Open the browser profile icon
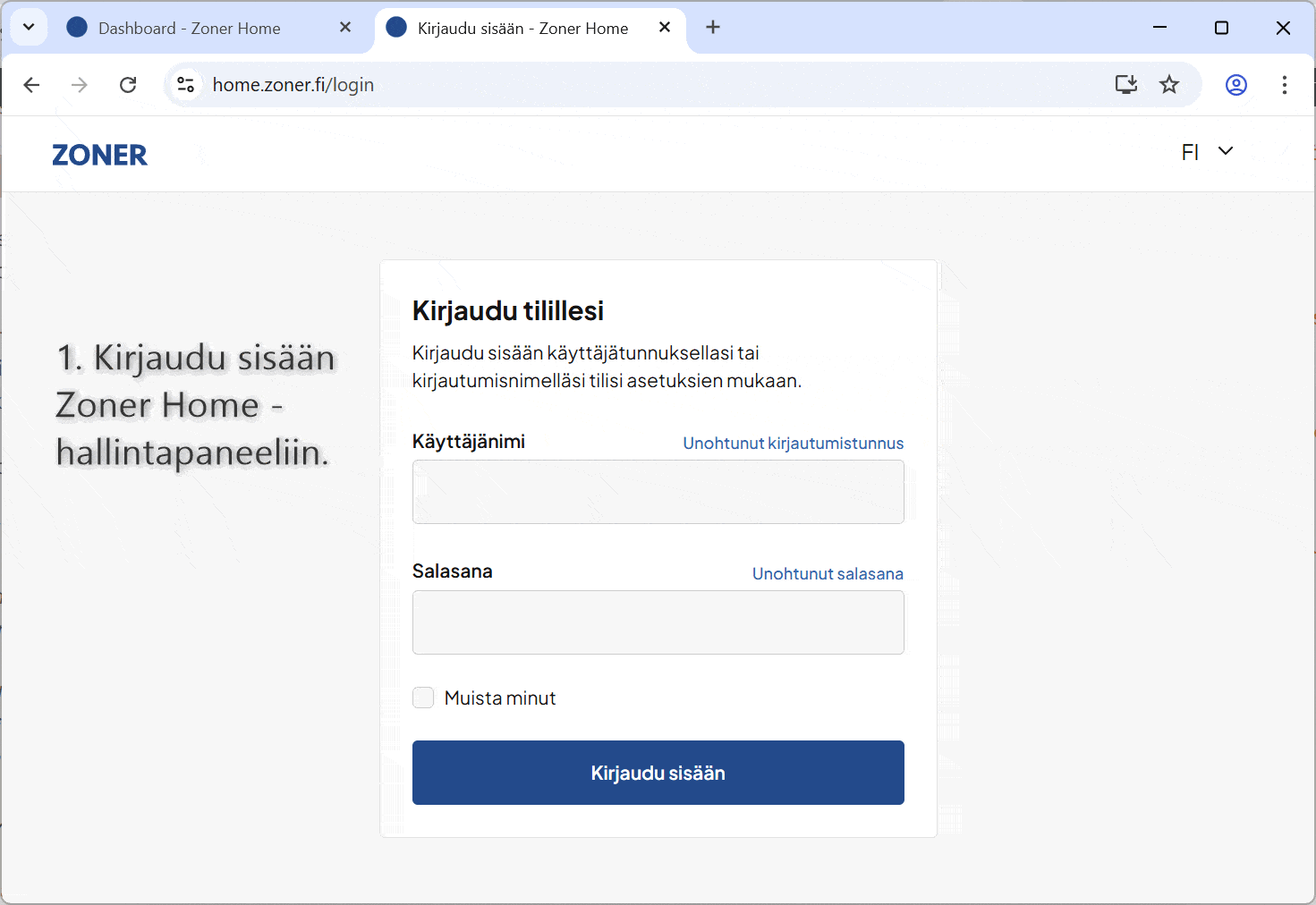 [x=1235, y=85]
